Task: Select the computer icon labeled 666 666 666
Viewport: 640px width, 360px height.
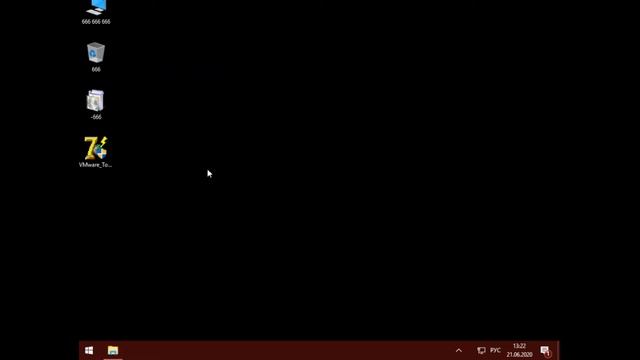Action: pyautogui.click(x=96, y=11)
